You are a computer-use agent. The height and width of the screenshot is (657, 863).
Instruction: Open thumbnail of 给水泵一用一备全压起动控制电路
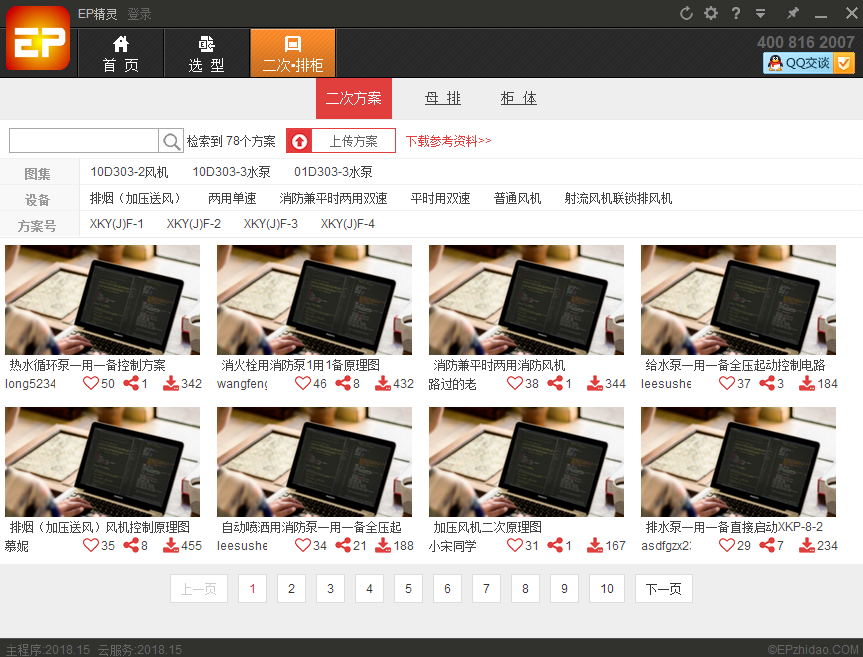738,300
